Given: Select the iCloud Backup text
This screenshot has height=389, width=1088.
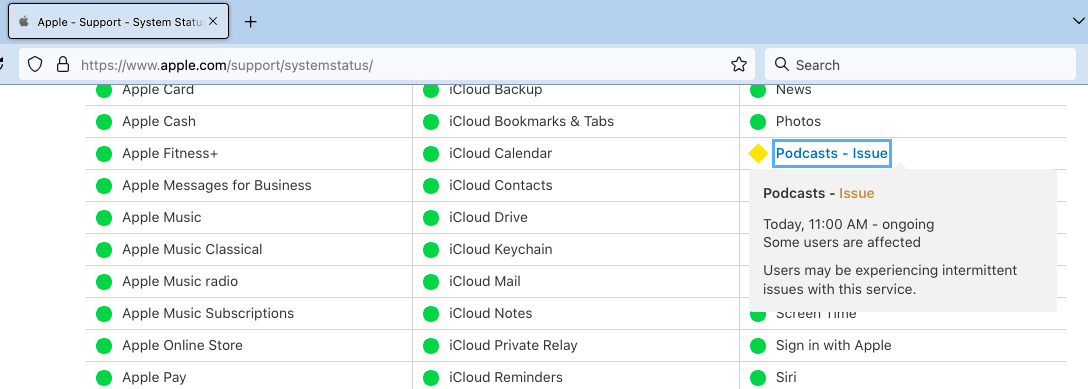Looking at the screenshot, I should click(x=495, y=89).
